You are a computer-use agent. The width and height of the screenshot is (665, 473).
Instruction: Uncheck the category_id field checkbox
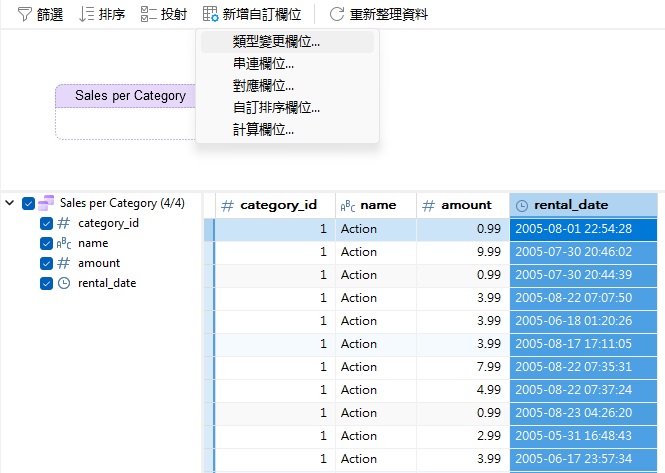click(47, 223)
